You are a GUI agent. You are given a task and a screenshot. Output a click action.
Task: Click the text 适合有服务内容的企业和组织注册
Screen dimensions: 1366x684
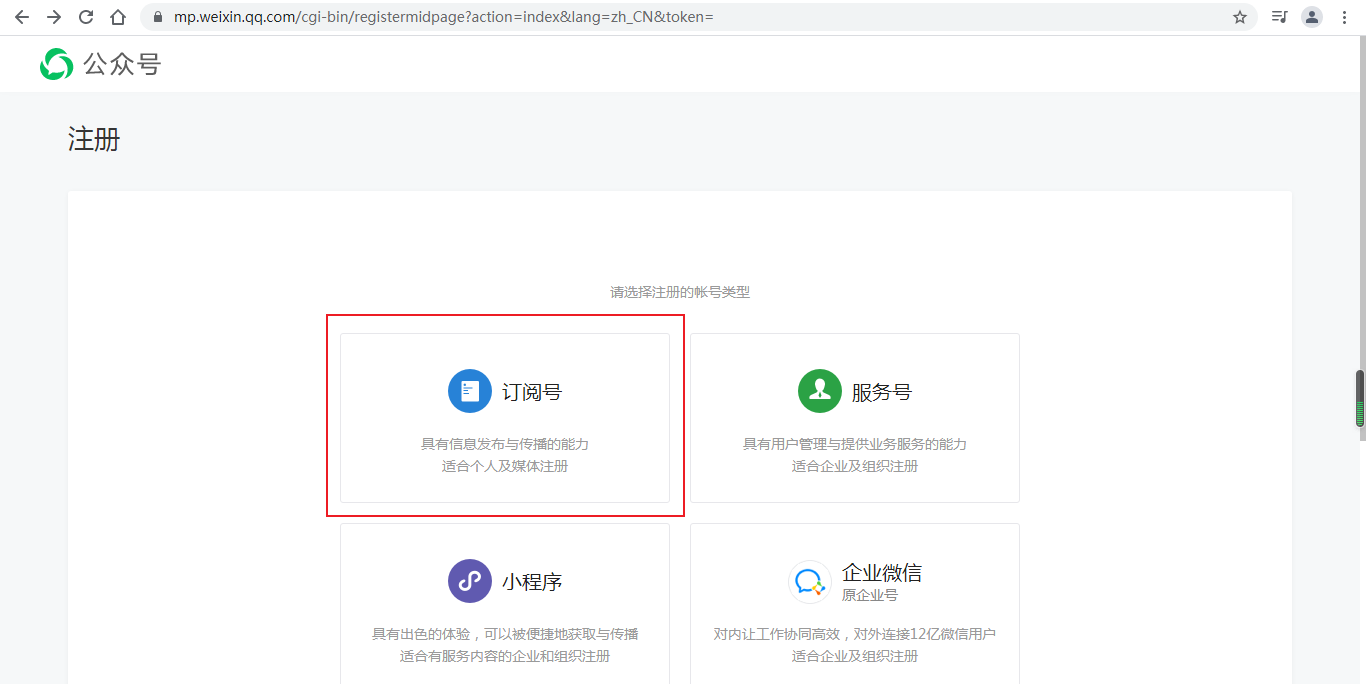click(x=505, y=656)
